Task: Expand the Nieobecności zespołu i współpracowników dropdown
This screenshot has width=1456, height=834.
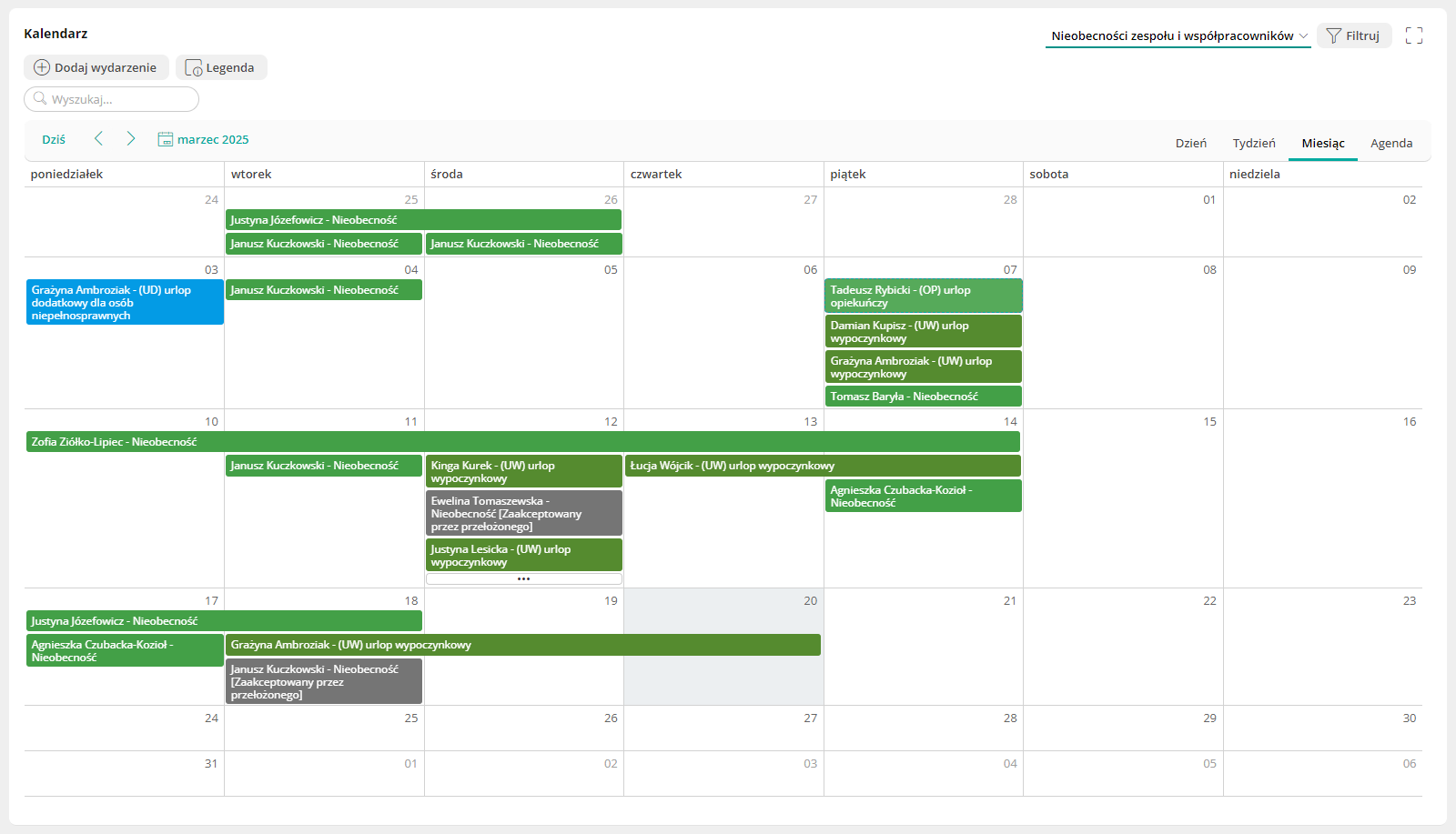Action: [x=1178, y=35]
